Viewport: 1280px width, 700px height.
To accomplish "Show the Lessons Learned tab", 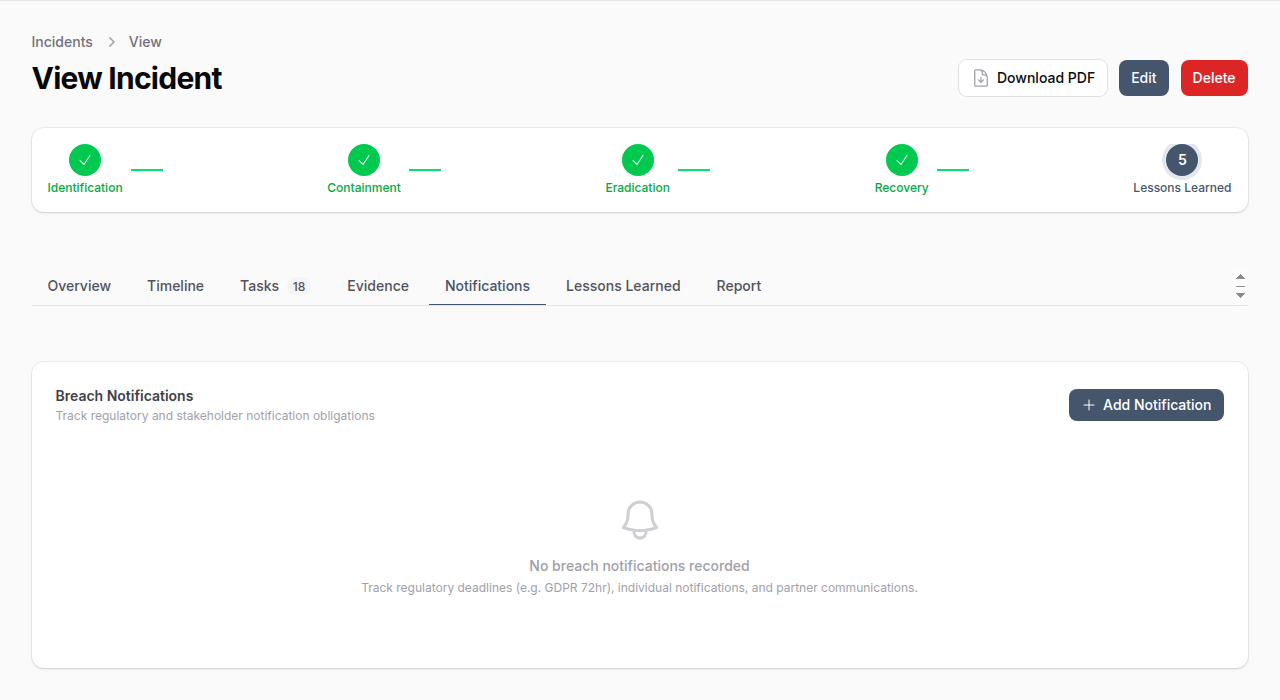I will 623,286.
